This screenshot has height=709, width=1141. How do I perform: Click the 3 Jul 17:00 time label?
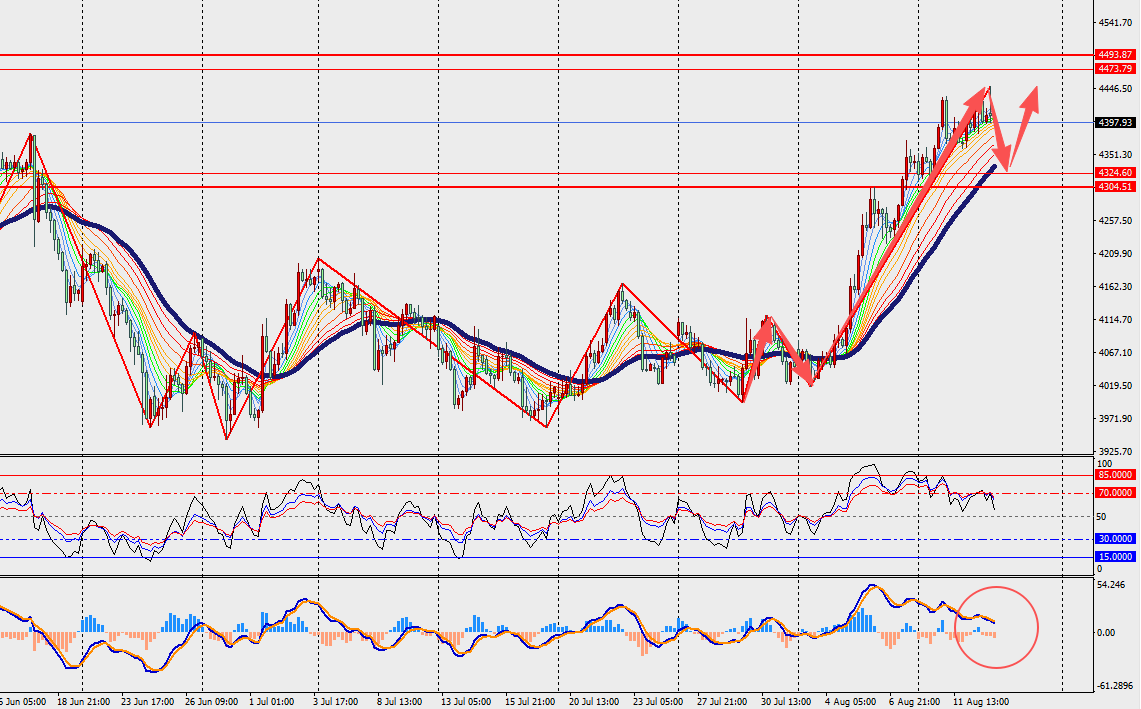[x=335, y=702]
